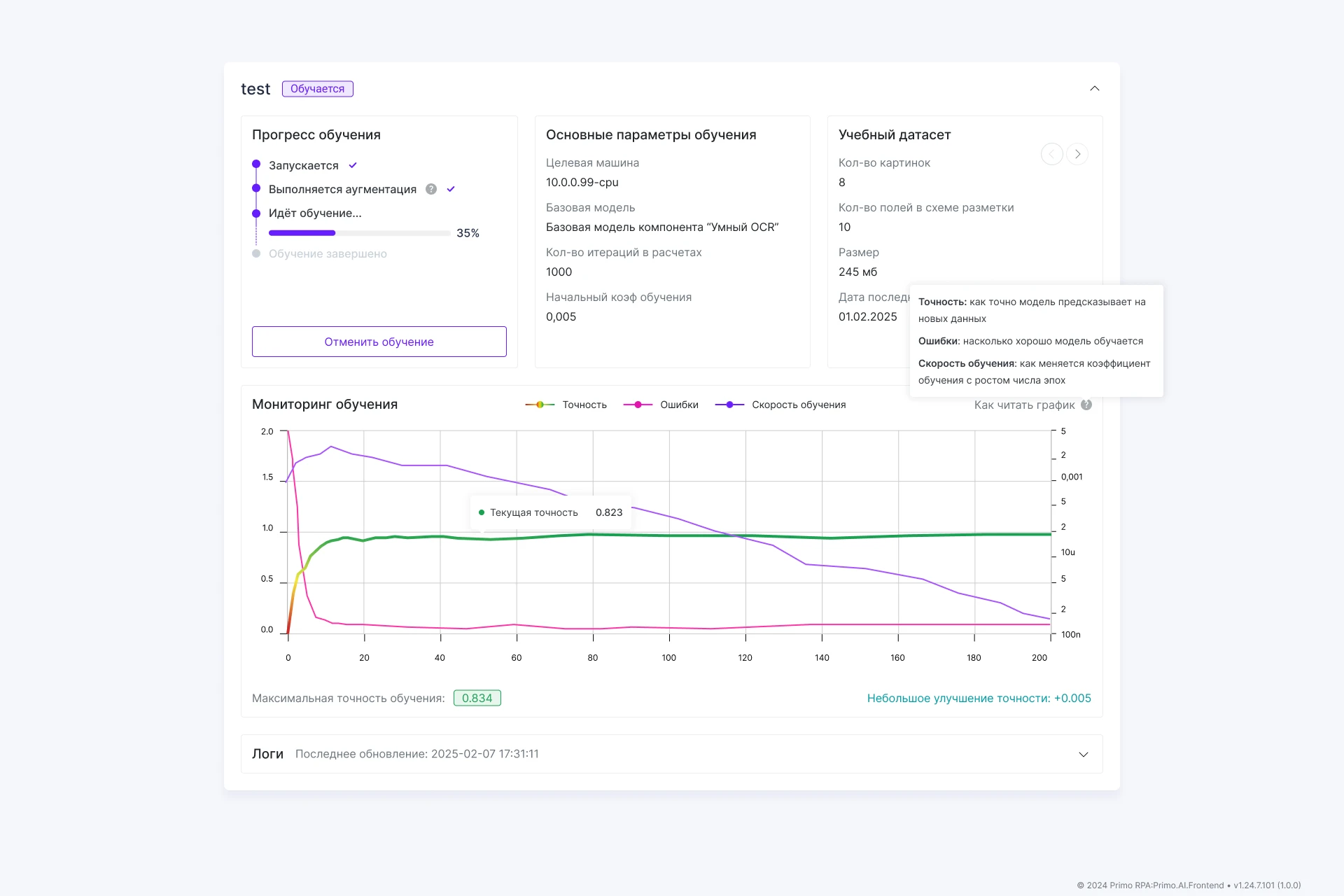This screenshot has width=1344, height=896.
Task: Click the 245 мб dataset size
Action: coord(857,272)
